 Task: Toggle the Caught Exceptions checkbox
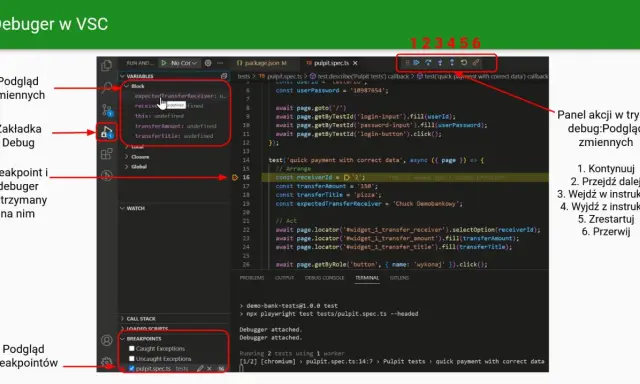click(131, 348)
